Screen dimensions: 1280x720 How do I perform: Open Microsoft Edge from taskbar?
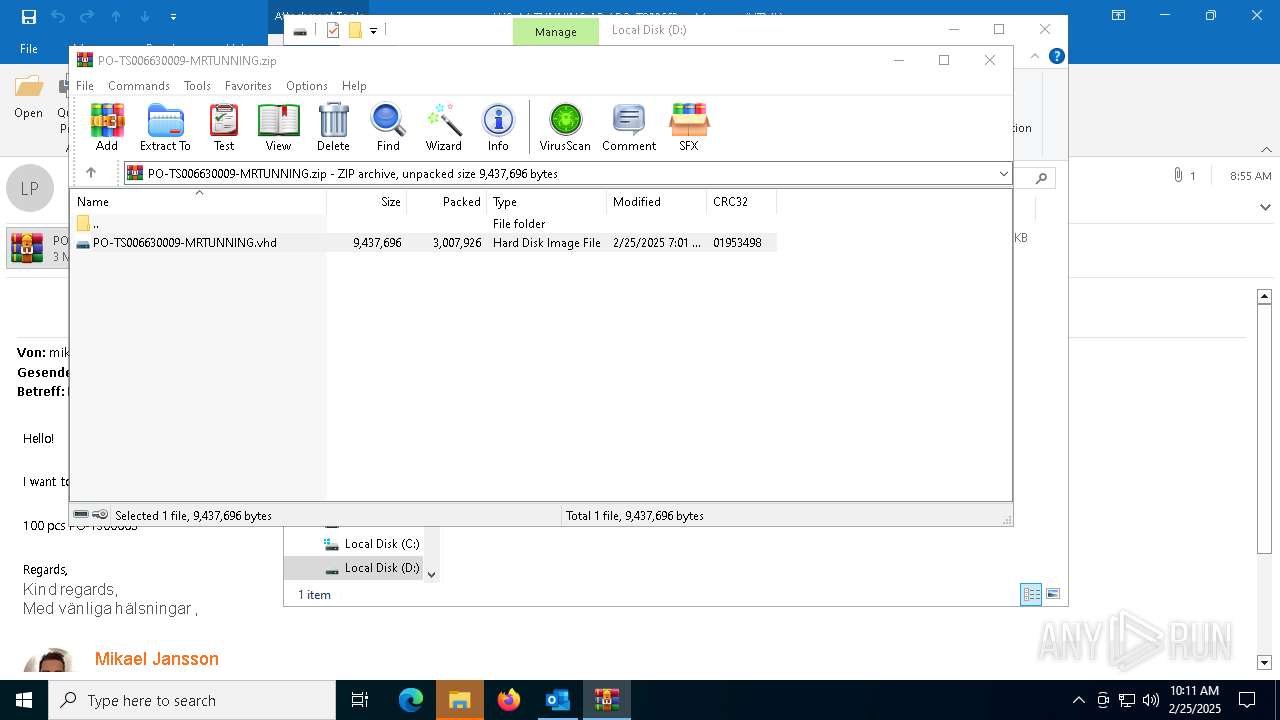[411, 700]
